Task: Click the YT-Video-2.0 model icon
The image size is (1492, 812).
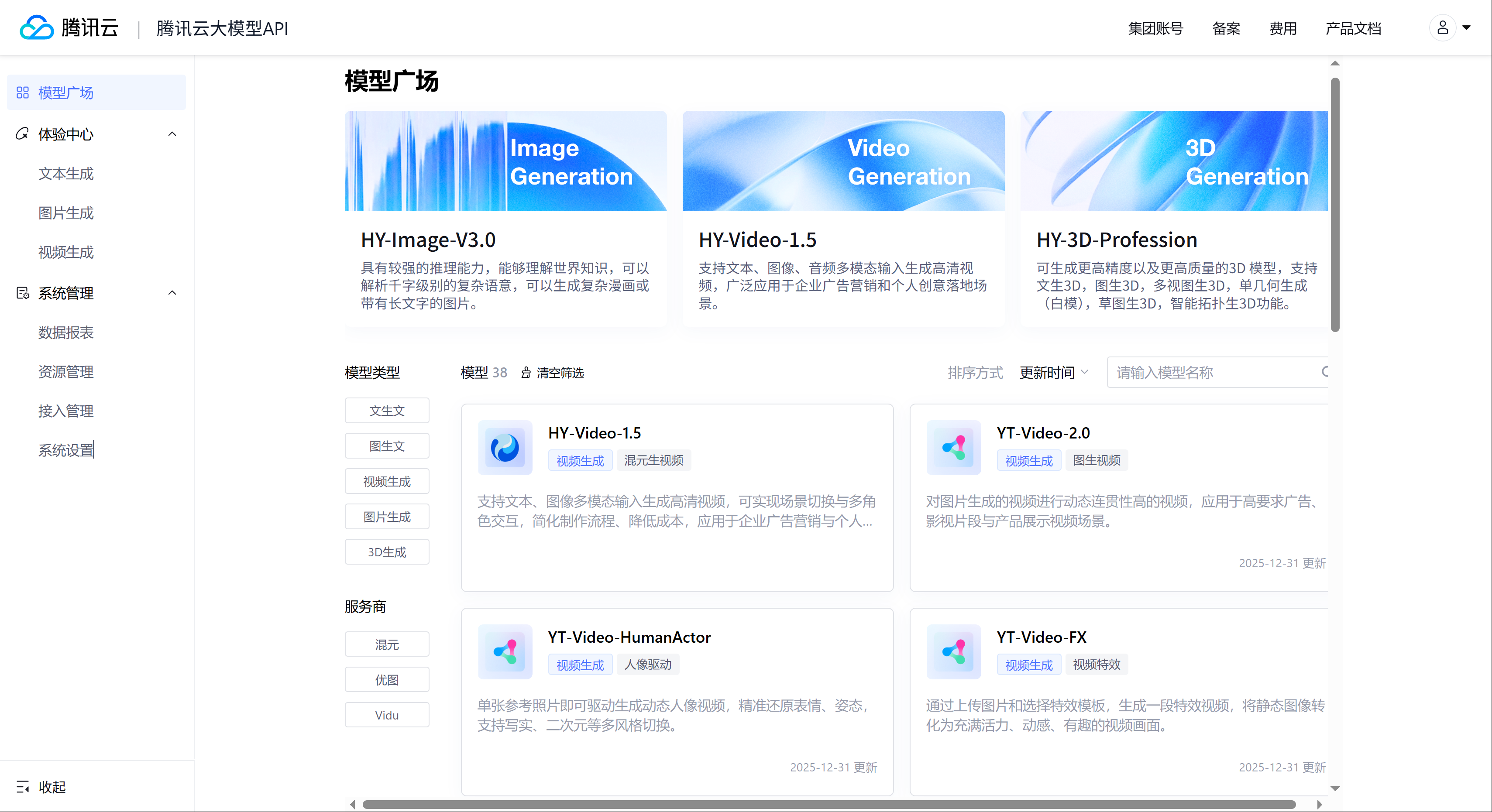Action: click(x=953, y=447)
